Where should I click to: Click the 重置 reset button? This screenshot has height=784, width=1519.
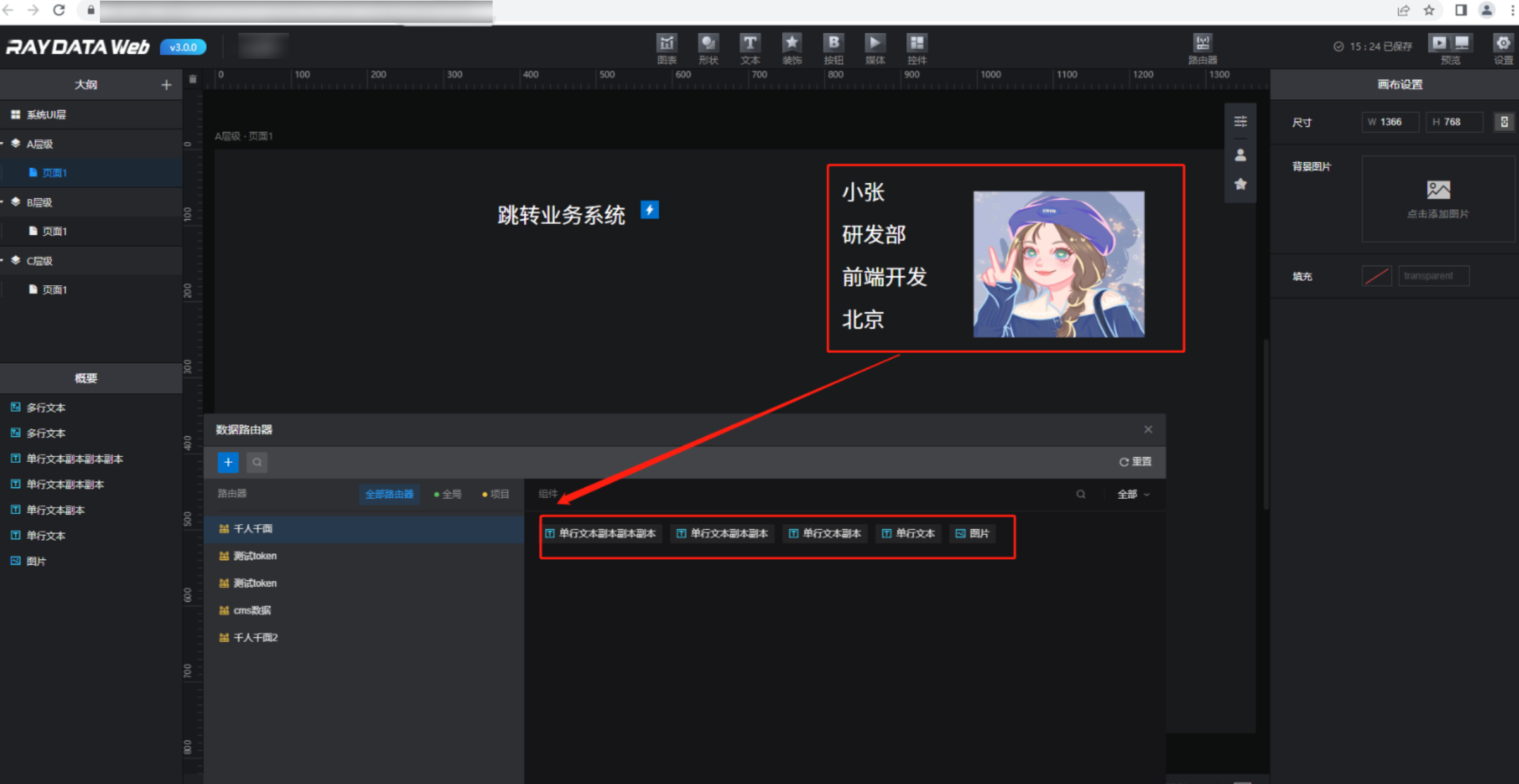pyautogui.click(x=1135, y=462)
